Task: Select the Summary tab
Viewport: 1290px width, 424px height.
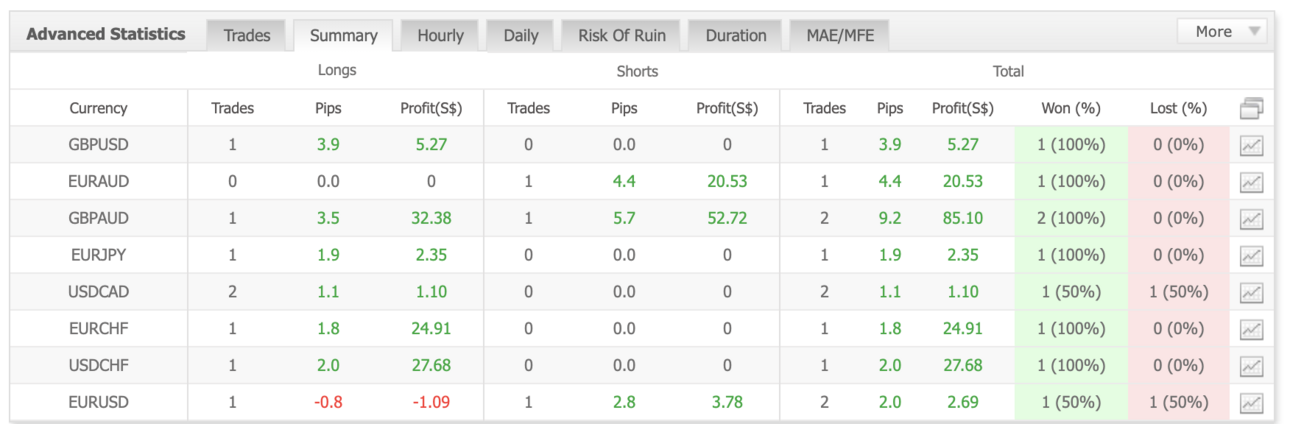Action: point(344,35)
